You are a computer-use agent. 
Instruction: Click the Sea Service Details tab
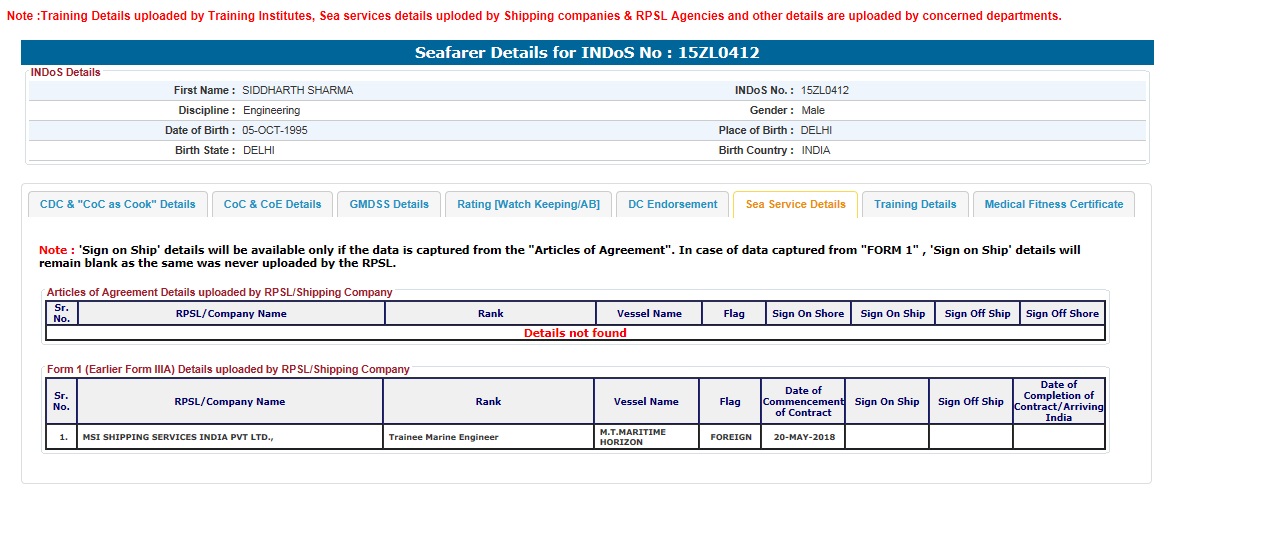tap(795, 204)
